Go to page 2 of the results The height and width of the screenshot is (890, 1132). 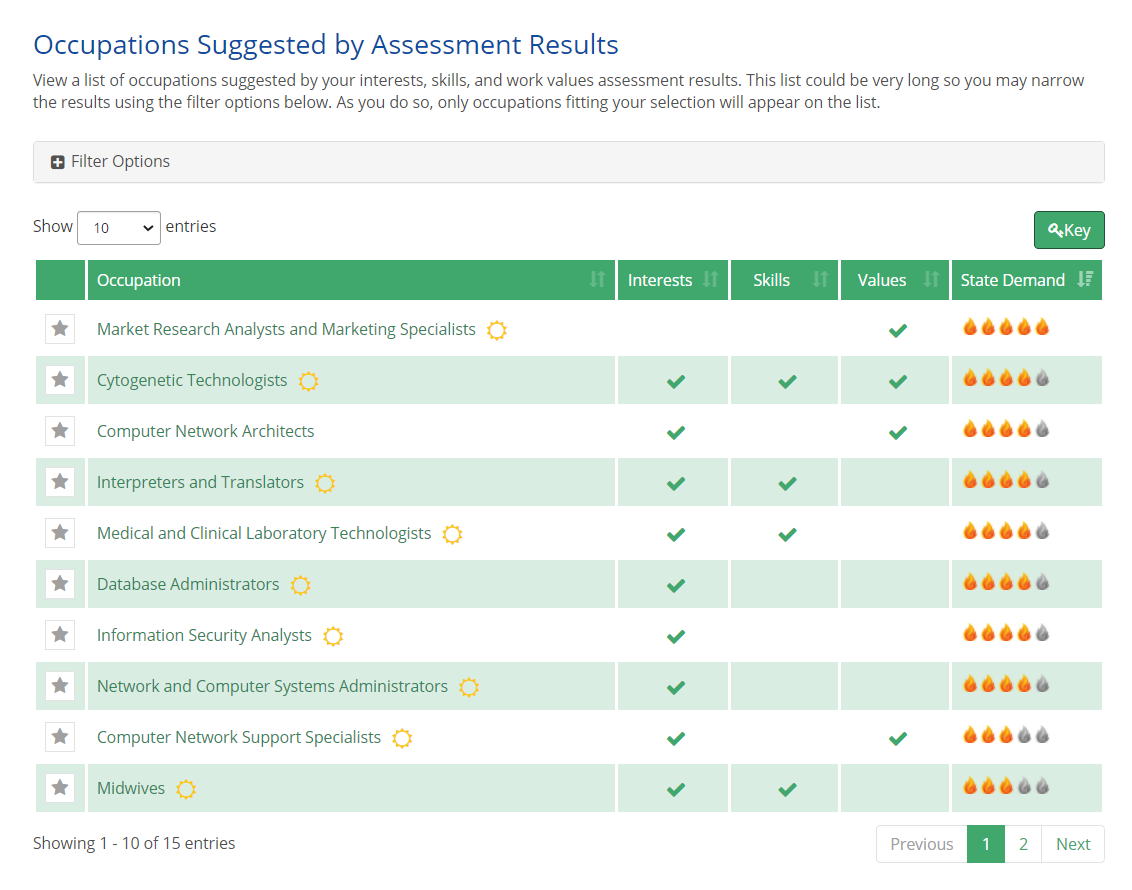tap(1023, 843)
